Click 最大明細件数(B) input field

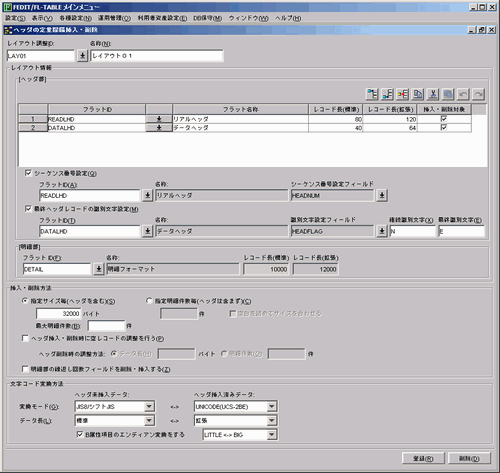106,326
